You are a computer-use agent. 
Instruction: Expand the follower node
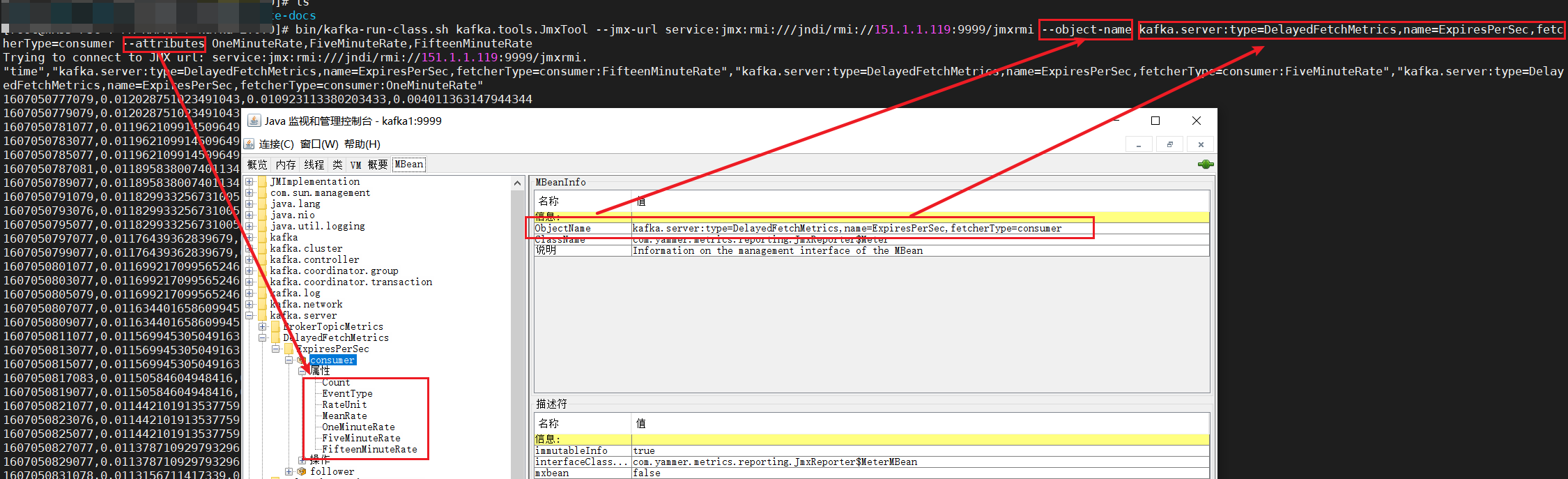pyautogui.click(x=289, y=472)
